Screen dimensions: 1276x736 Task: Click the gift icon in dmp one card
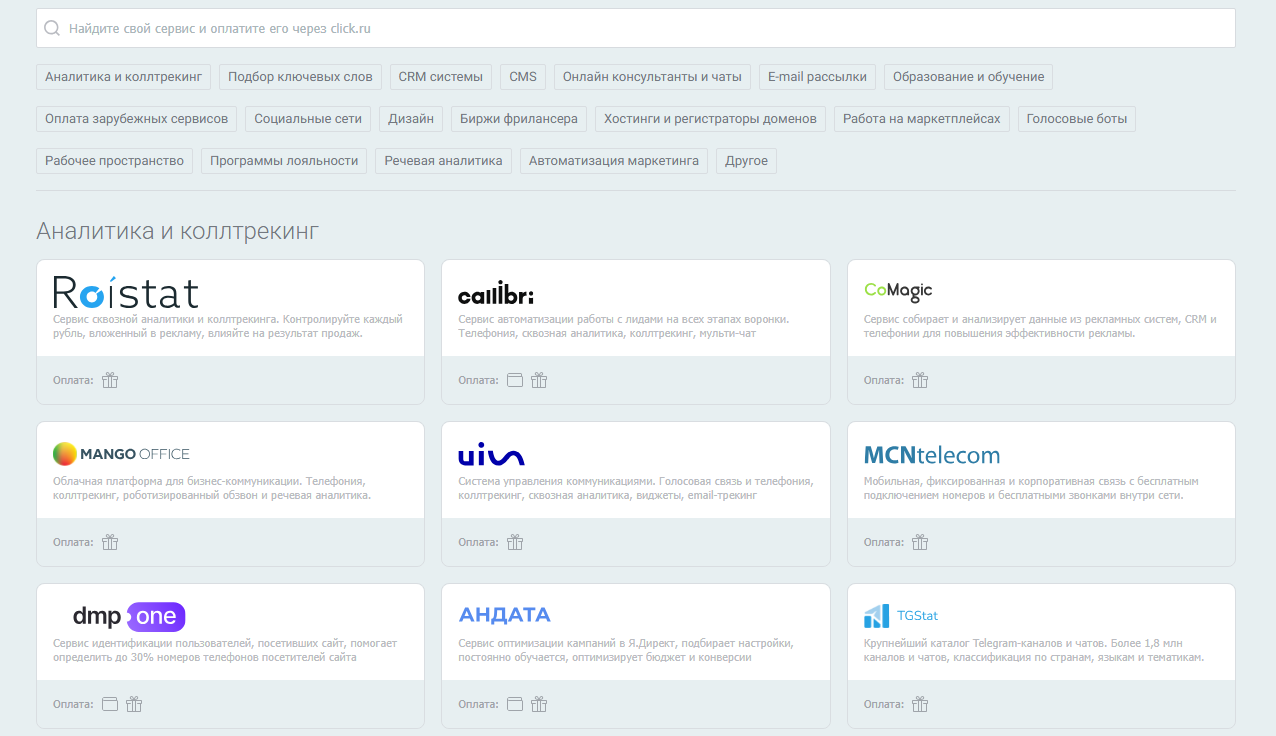[134, 704]
